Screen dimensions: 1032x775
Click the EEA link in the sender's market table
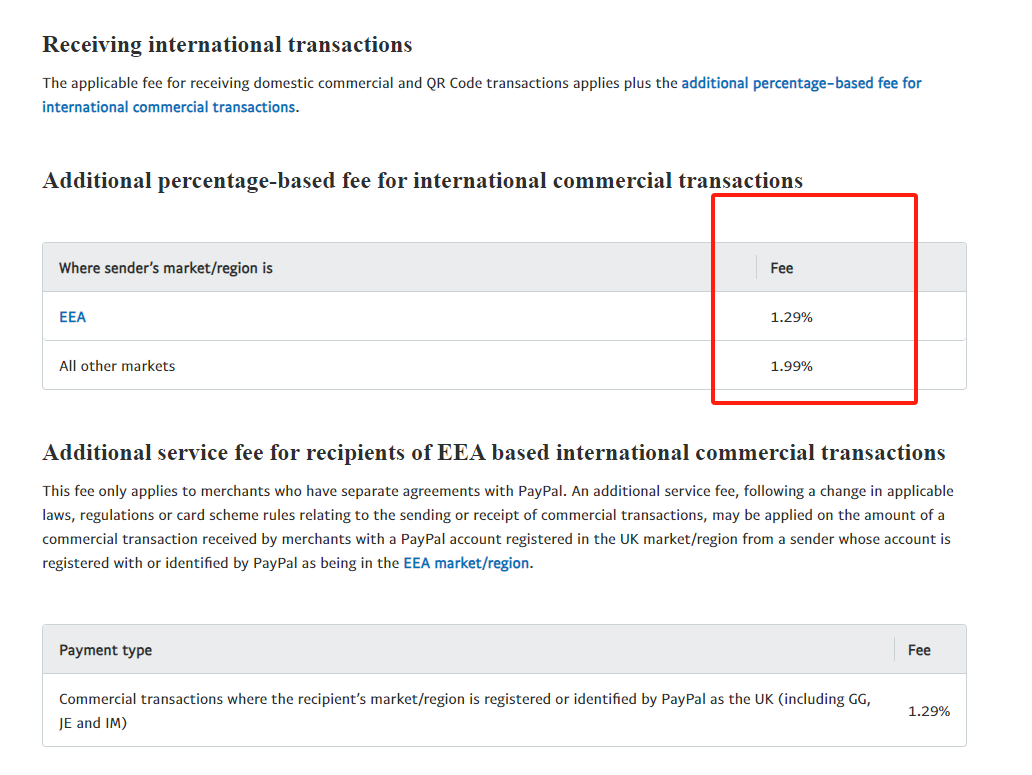[72, 317]
